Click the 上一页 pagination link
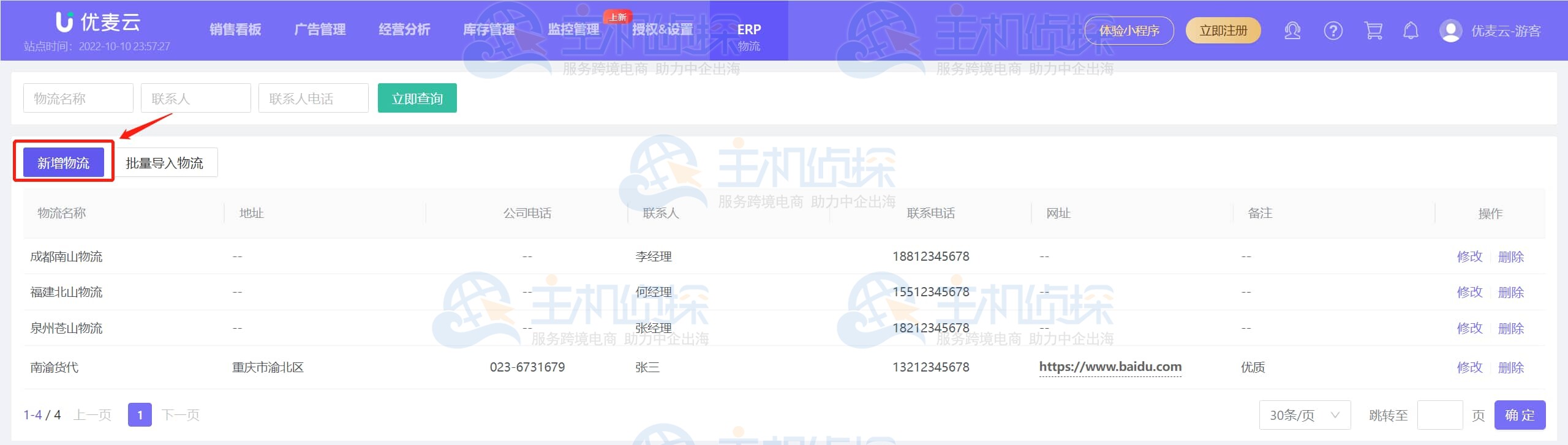This screenshot has height=445, width=1568. click(x=92, y=415)
